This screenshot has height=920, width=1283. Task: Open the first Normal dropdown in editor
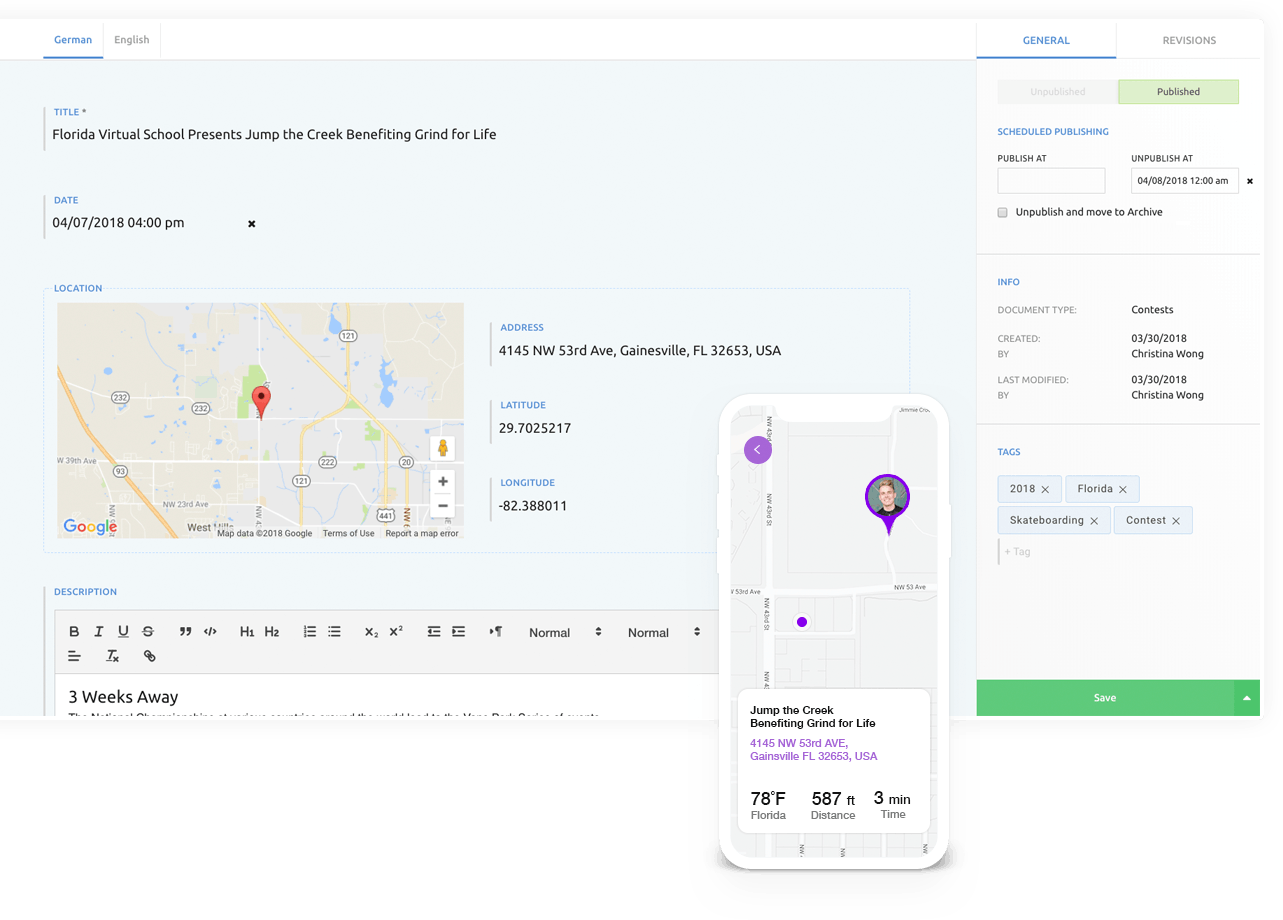tap(565, 633)
